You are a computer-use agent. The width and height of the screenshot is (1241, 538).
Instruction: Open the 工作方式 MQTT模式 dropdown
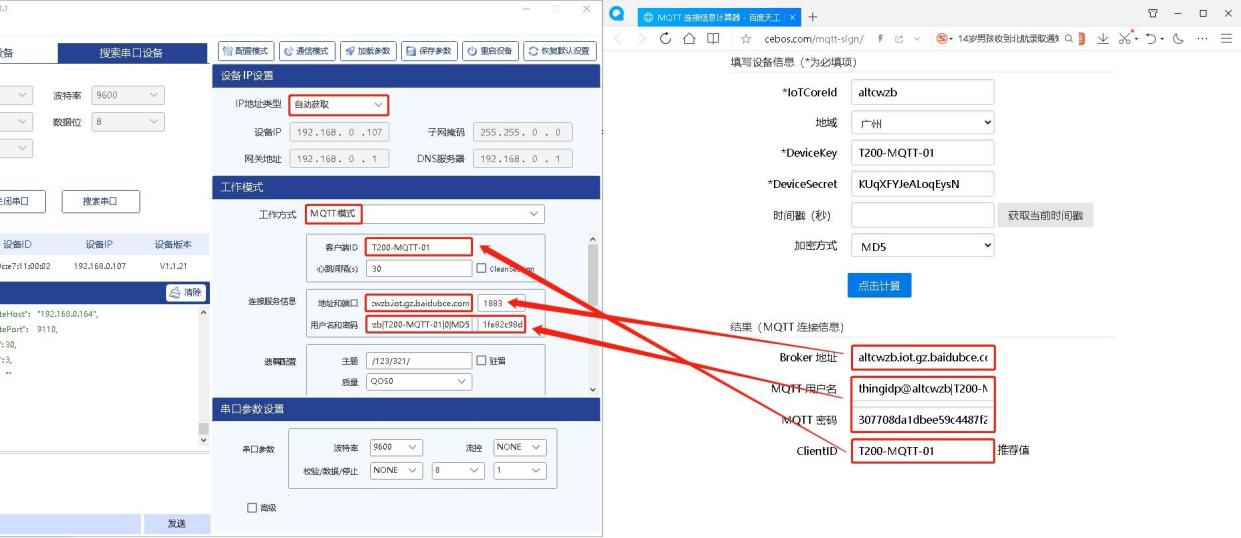(x=424, y=214)
